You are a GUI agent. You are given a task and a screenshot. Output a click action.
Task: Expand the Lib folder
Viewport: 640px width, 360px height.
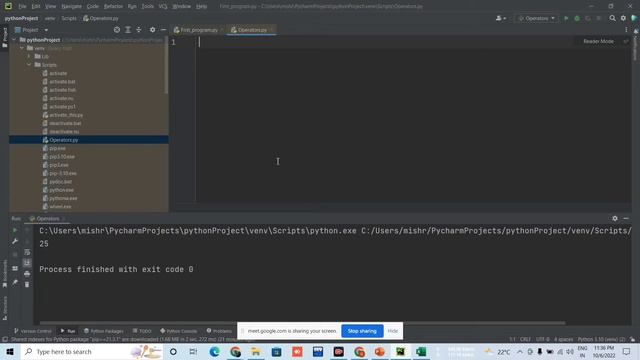click(29, 56)
